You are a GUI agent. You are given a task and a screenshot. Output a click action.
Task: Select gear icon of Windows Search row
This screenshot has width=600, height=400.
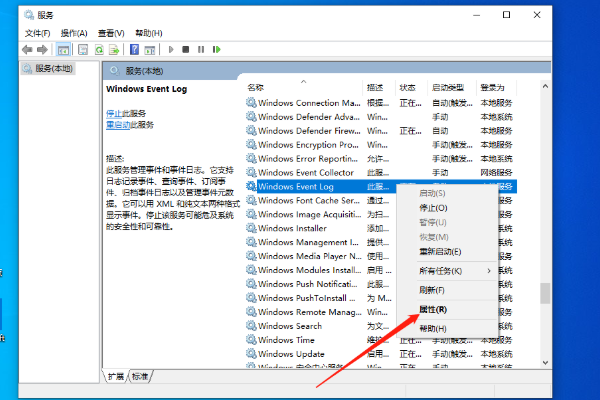click(251, 326)
